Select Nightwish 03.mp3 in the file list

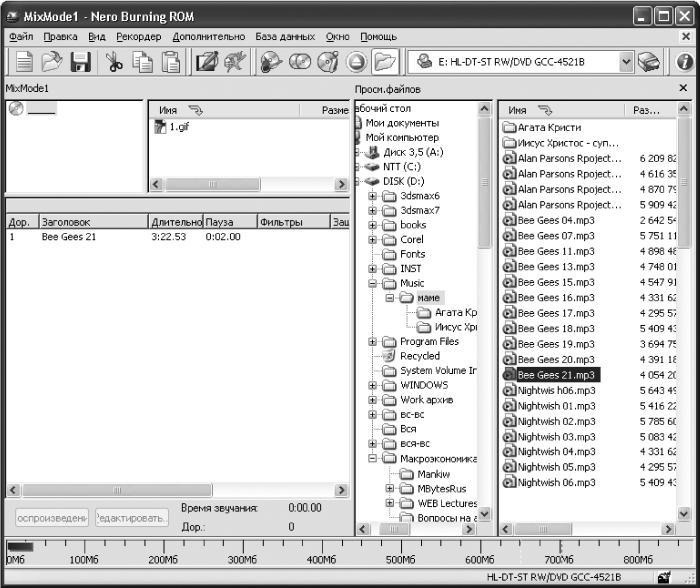point(556,437)
